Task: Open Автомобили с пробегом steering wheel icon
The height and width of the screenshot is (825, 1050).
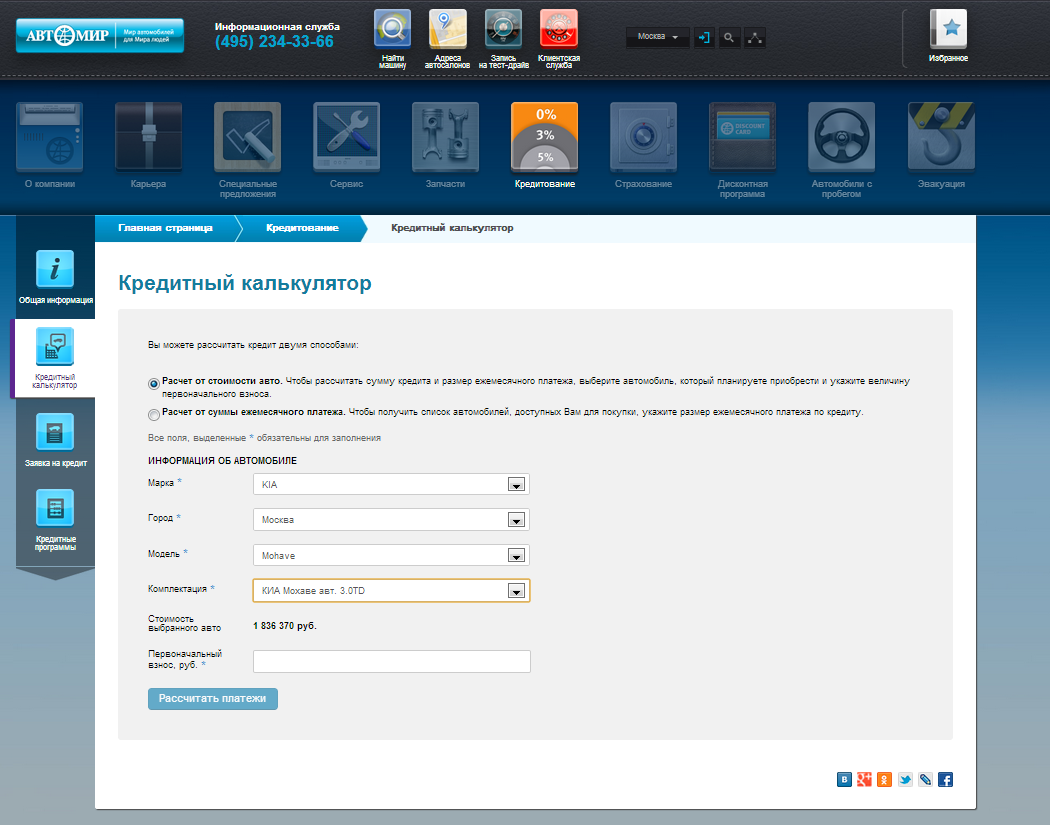Action: 842,137
